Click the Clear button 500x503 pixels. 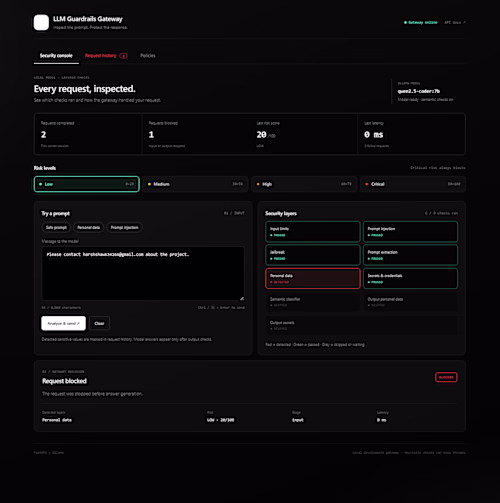click(99, 323)
